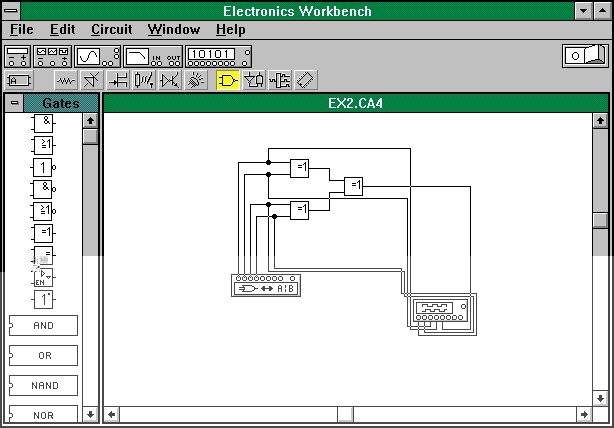Choose the NAND template button
Screen dimensions: 614x428
point(43,385)
